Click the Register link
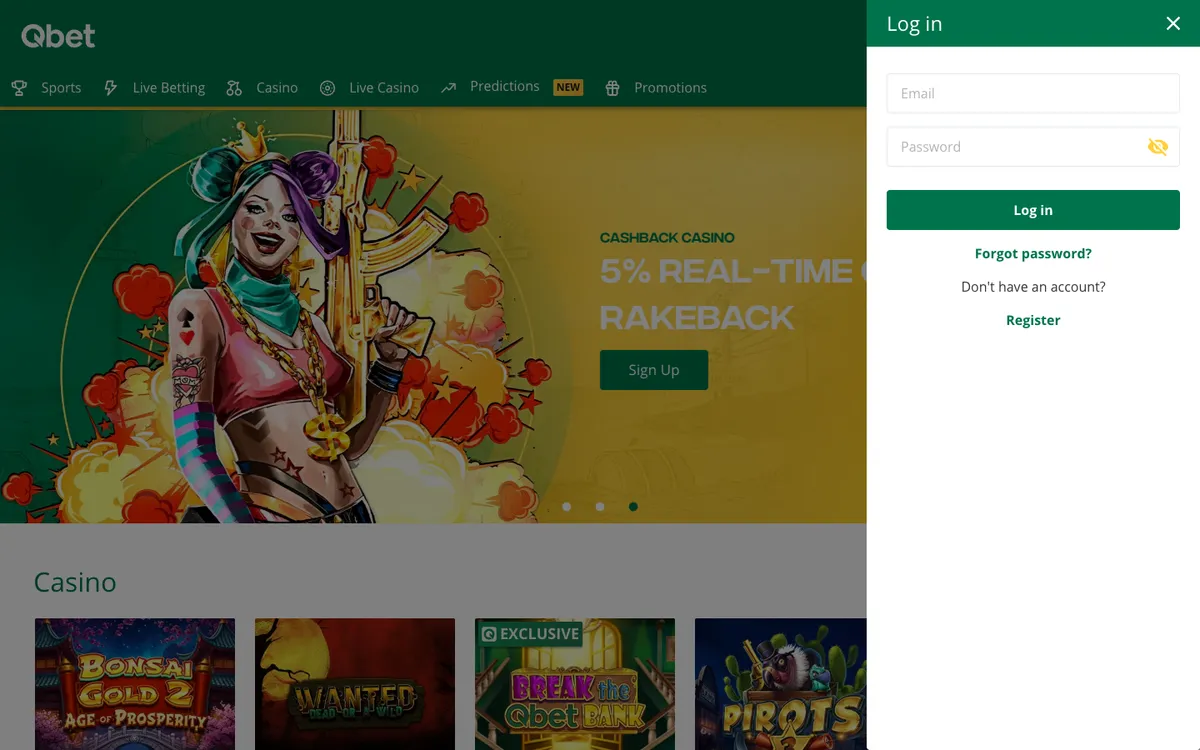 click(1033, 320)
